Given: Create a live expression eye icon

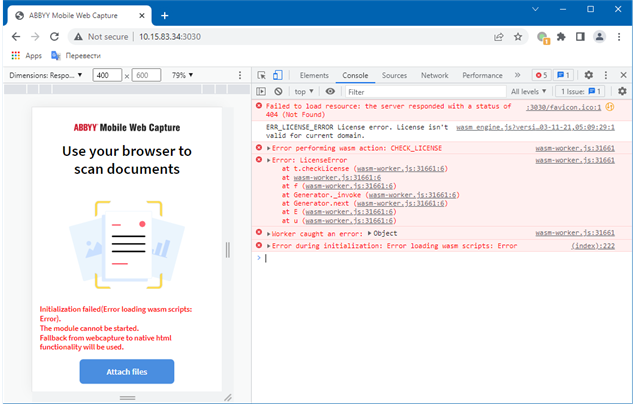Looking at the screenshot, I should click(330, 92).
